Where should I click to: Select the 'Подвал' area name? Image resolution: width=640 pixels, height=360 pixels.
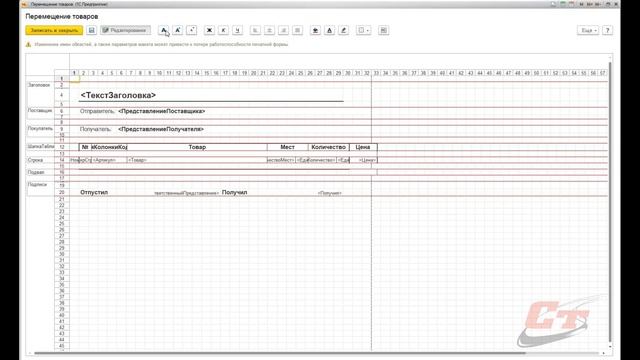[36, 172]
